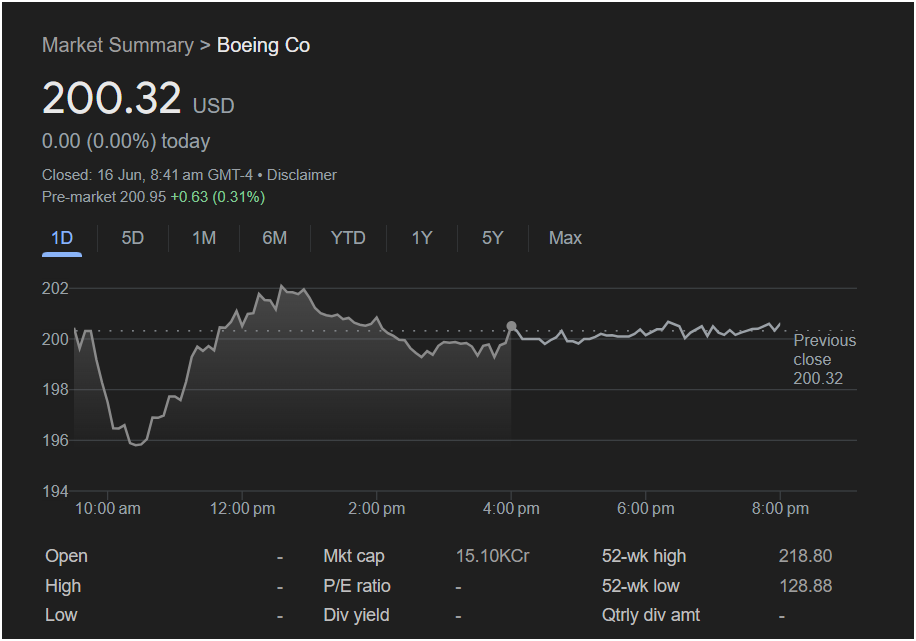Click the 10:00 am axis label
Image resolution: width=916 pixels, height=641 pixels.
click(107, 508)
